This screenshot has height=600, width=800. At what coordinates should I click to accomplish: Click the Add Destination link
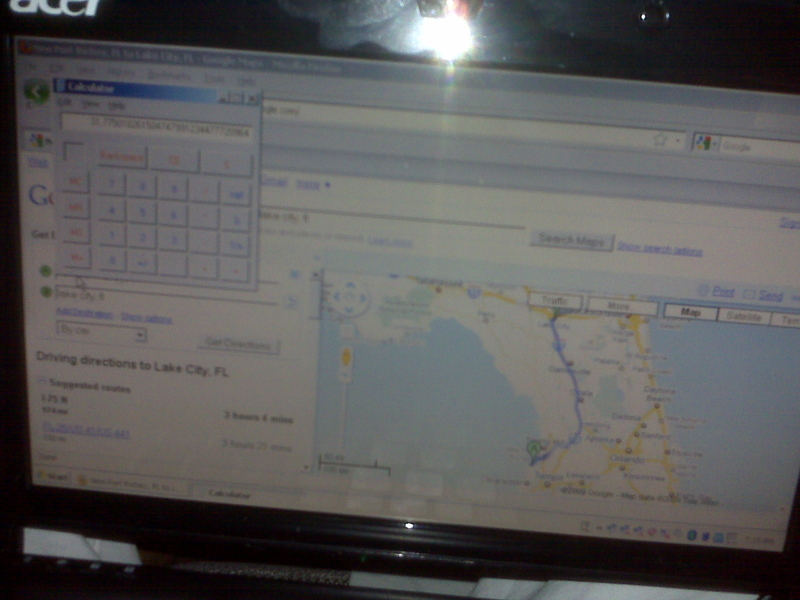click(x=84, y=314)
